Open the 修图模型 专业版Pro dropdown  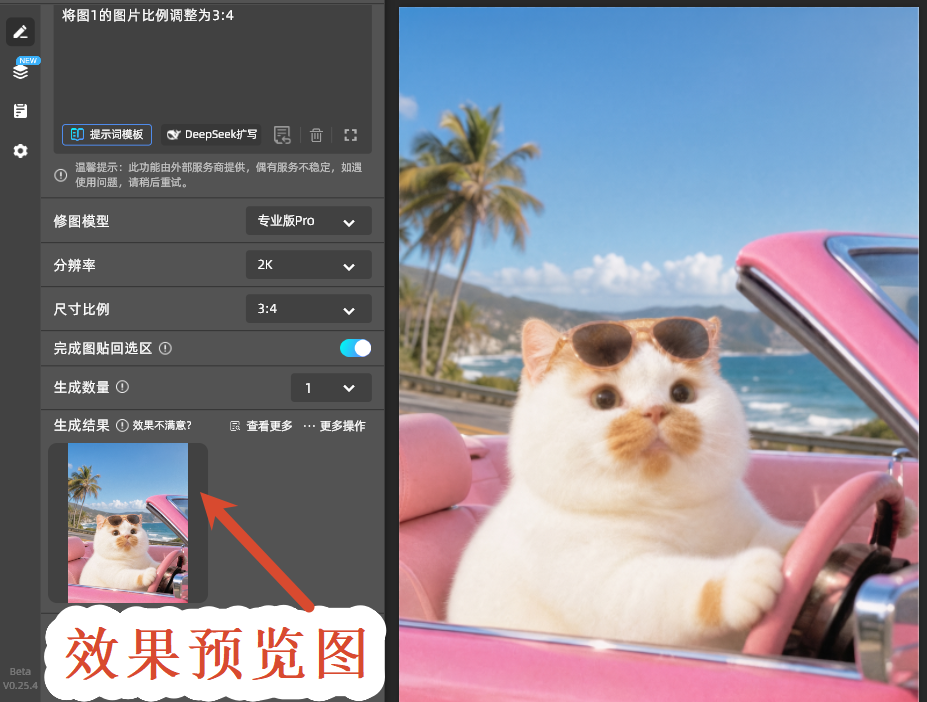309,221
